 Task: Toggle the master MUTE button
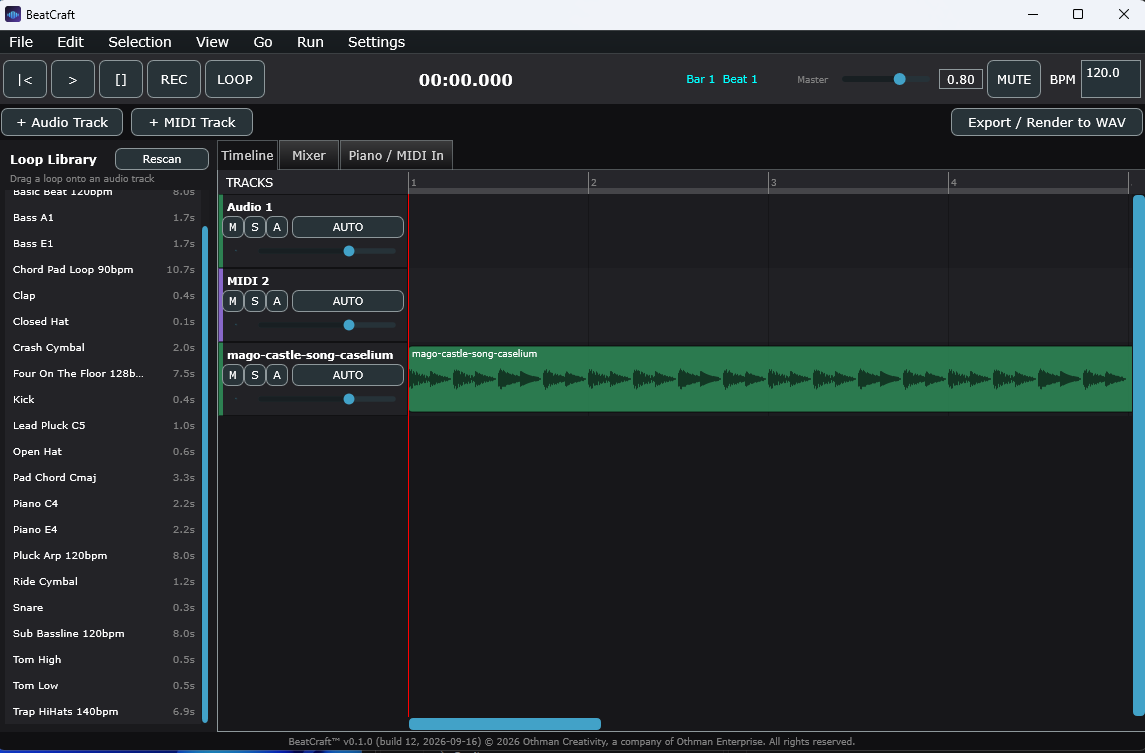point(1014,79)
